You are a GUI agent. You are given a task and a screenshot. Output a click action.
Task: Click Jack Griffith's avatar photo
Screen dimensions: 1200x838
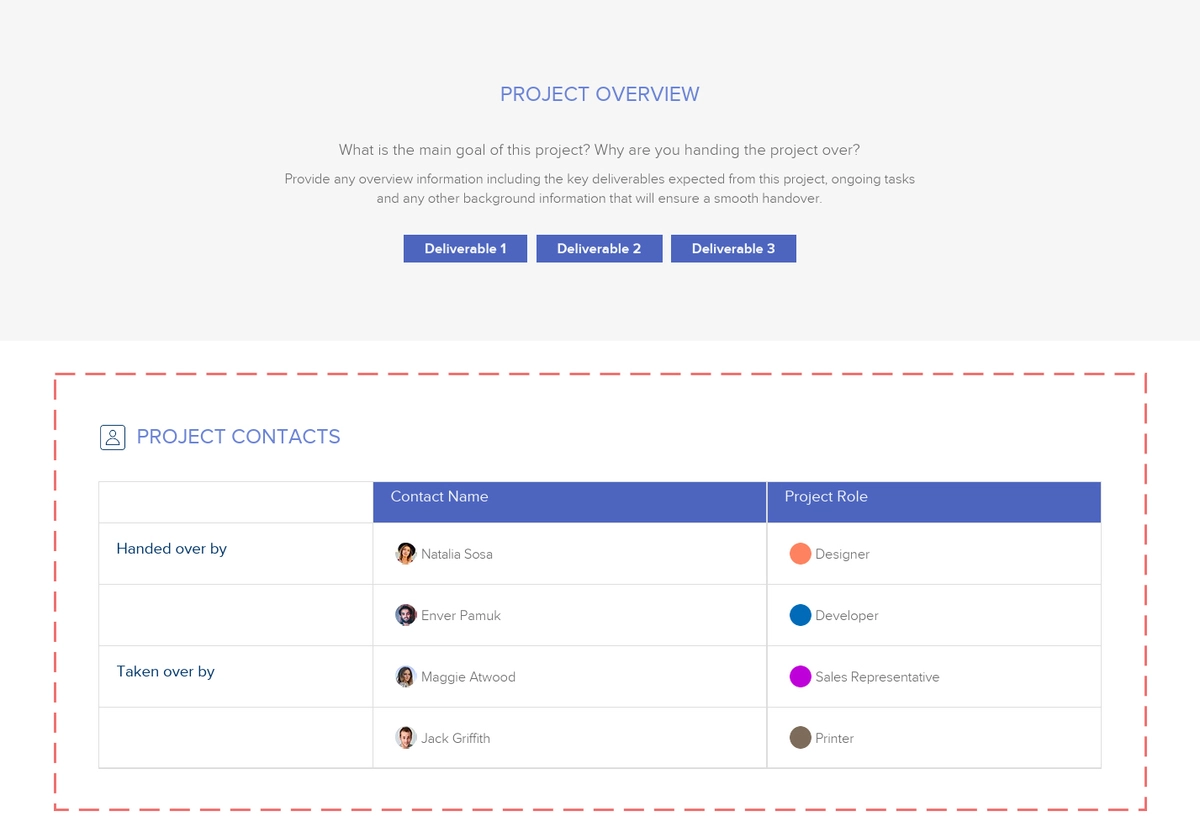(405, 738)
